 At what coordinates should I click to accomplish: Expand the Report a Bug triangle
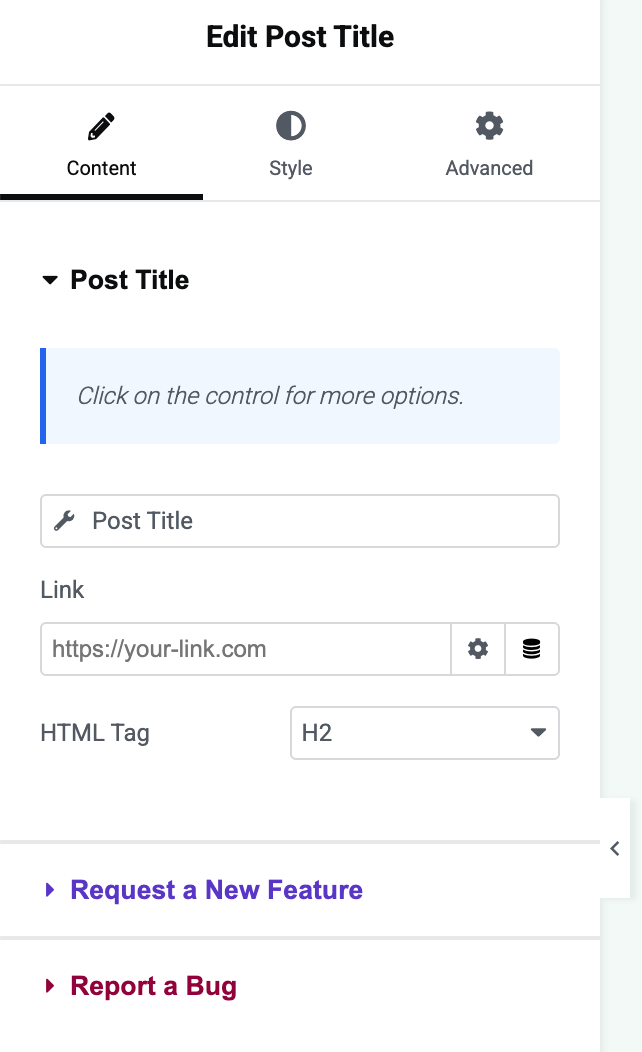tap(50, 987)
